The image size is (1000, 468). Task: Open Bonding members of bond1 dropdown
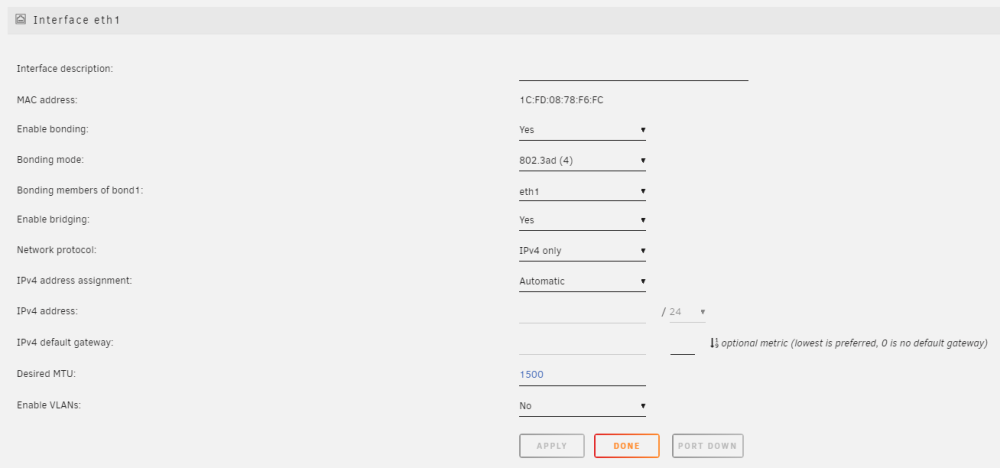coord(582,191)
